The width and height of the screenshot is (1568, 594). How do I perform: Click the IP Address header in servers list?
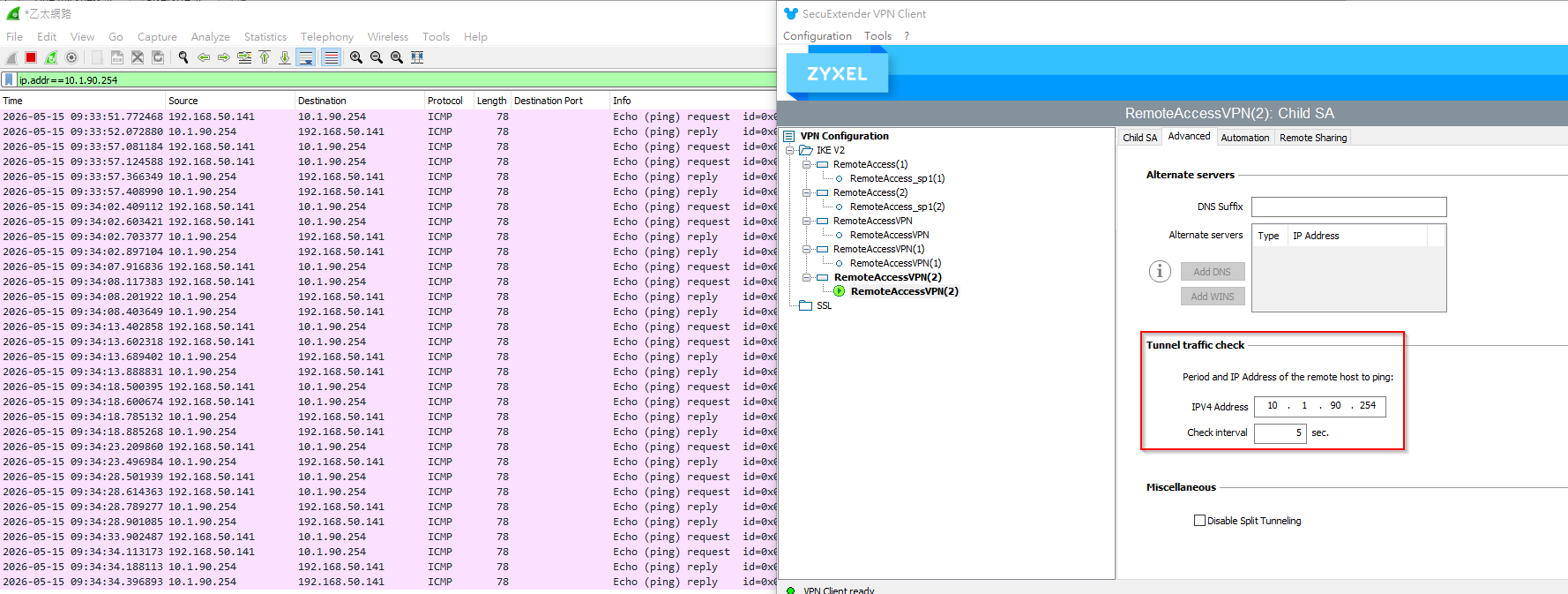[x=1357, y=236]
